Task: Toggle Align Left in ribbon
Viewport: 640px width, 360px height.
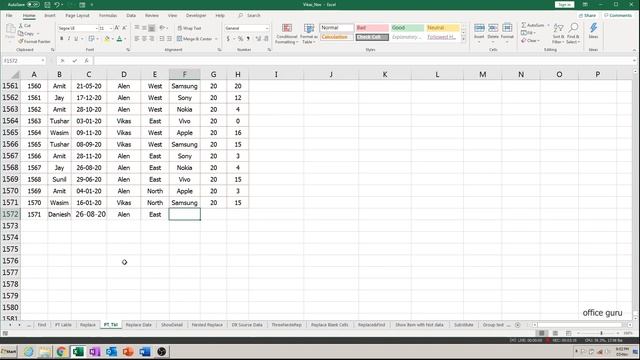Action: coord(137,39)
